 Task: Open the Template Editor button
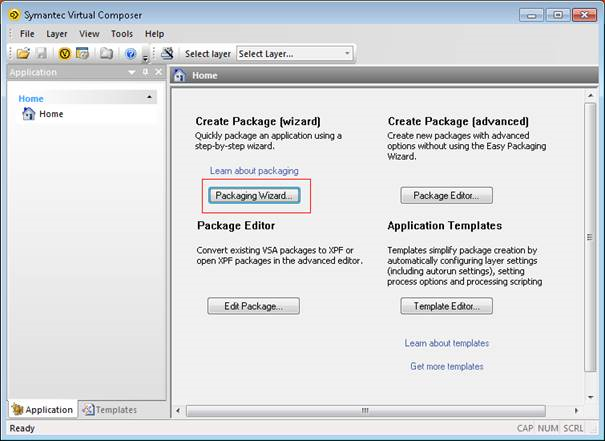tap(446, 306)
